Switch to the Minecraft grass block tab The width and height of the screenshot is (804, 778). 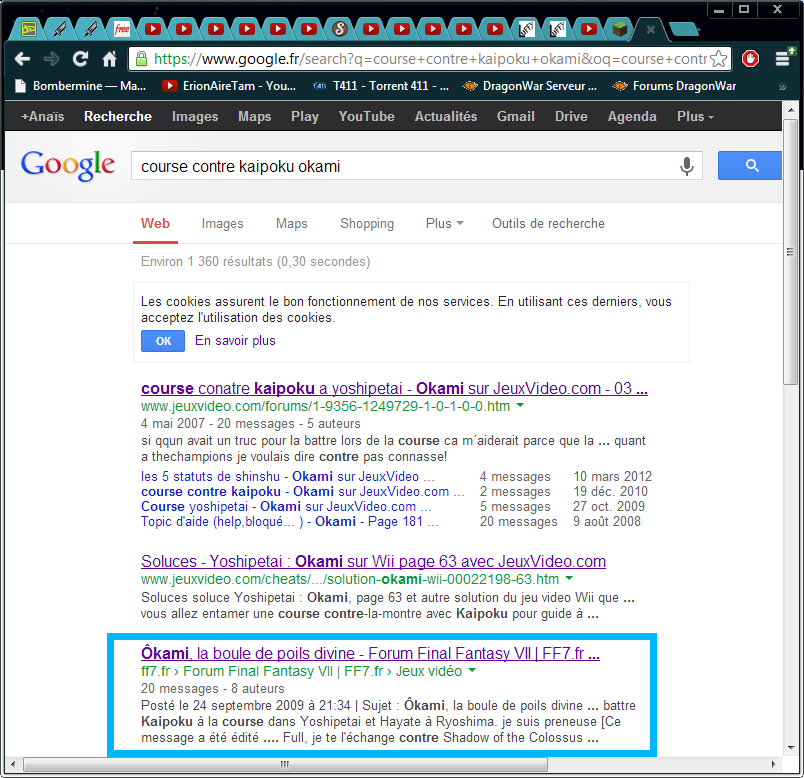click(620, 29)
